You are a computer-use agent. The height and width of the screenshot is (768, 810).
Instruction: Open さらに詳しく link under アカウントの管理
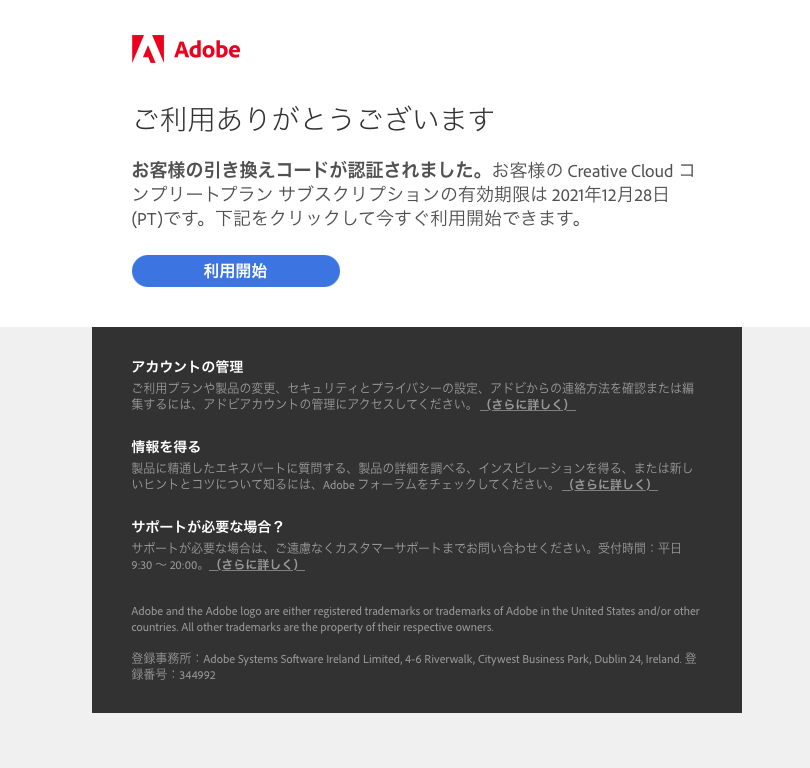528,404
